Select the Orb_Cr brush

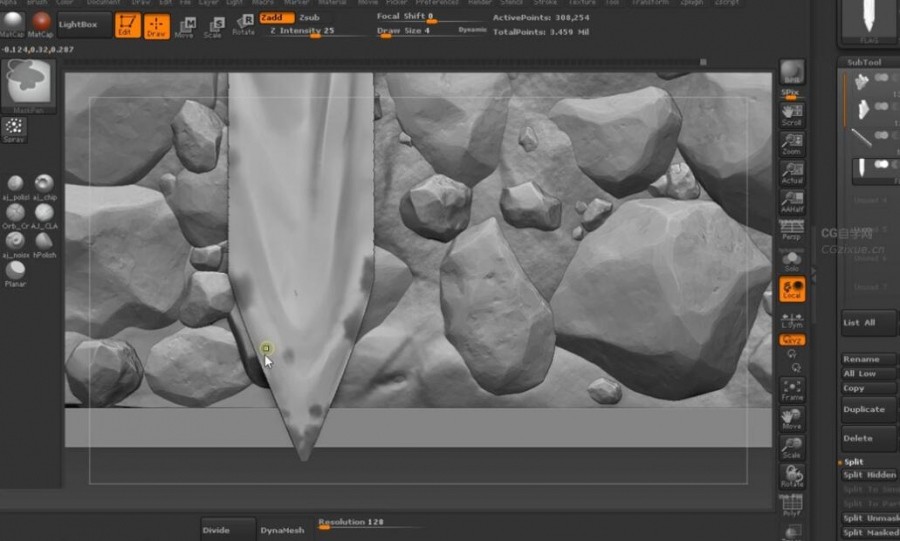(x=15, y=216)
